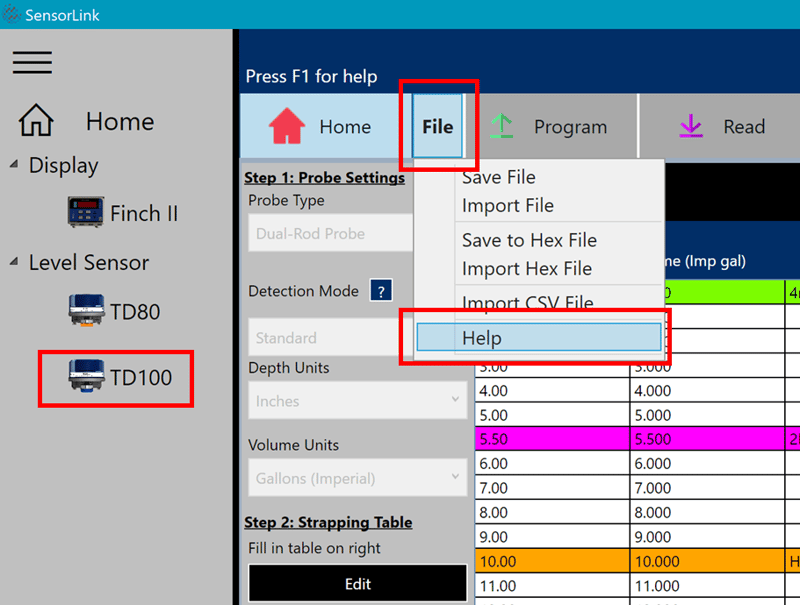Collapse the Level Sensor section
The width and height of the screenshot is (800, 605).
click(12, 262)
